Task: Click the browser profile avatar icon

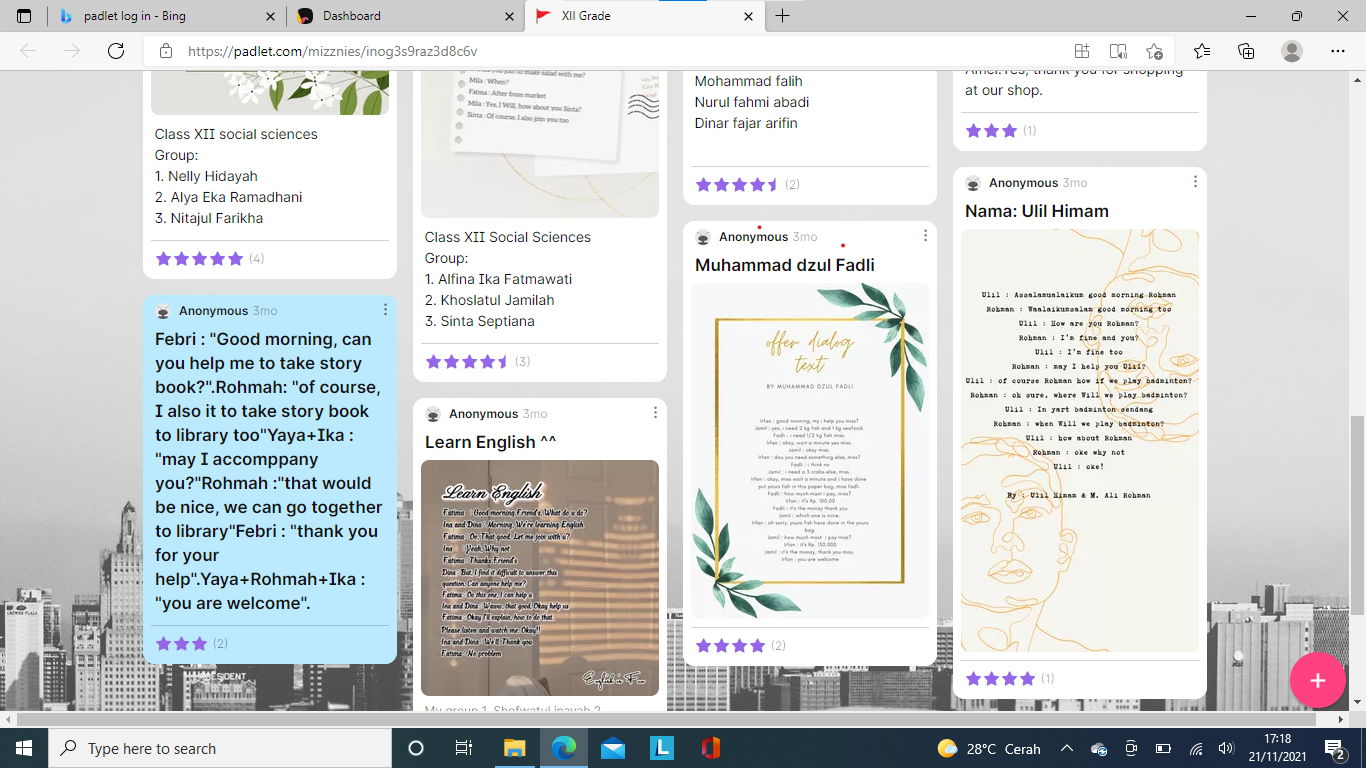Action: [x=1292, y=51]
